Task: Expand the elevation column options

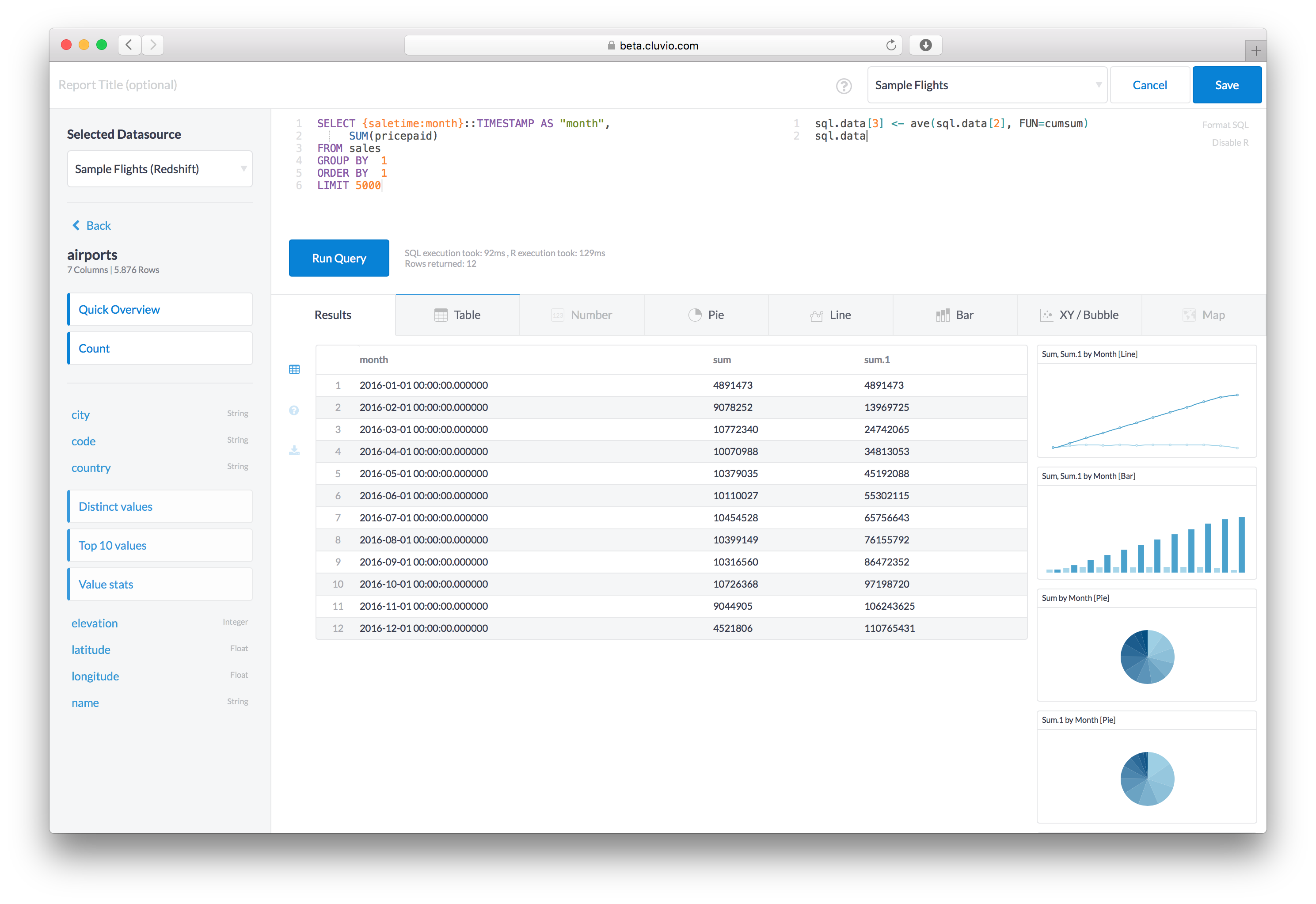Action: click(95, 623)
